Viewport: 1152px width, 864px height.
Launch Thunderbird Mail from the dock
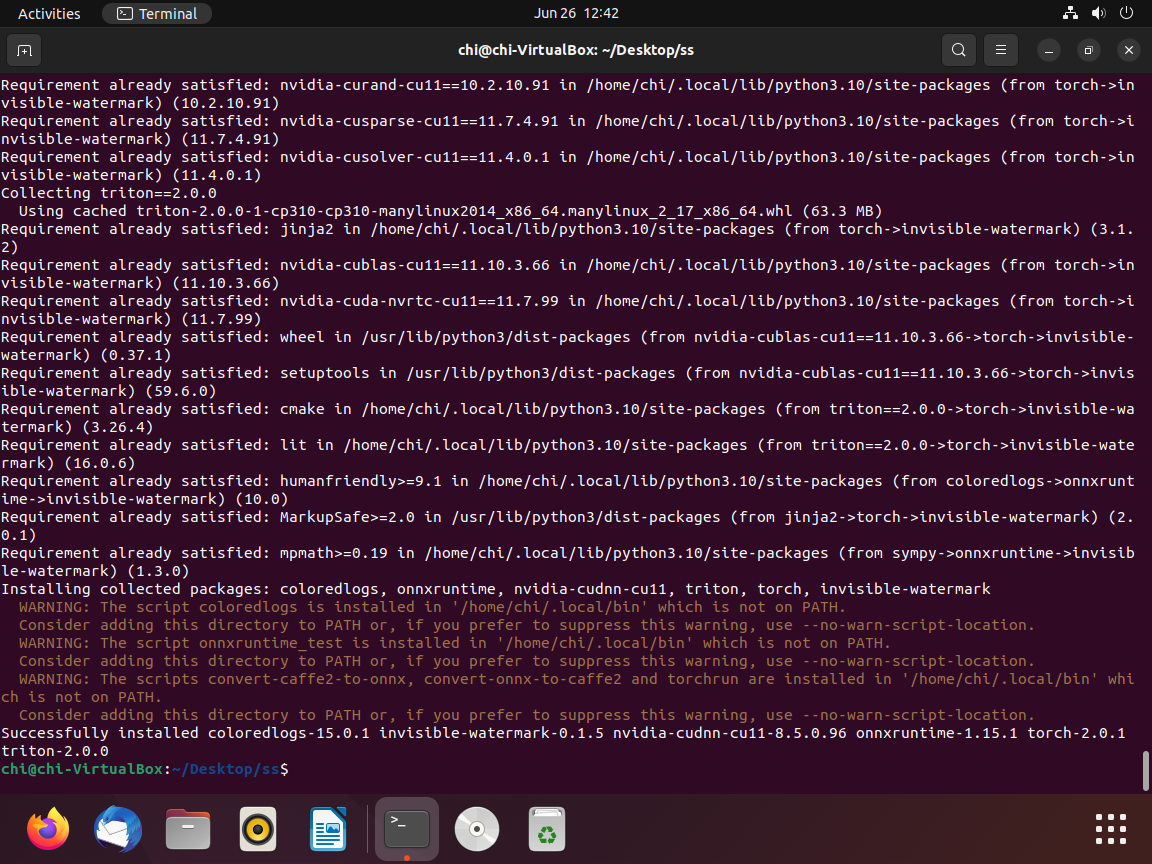click(x=118, y=829)
